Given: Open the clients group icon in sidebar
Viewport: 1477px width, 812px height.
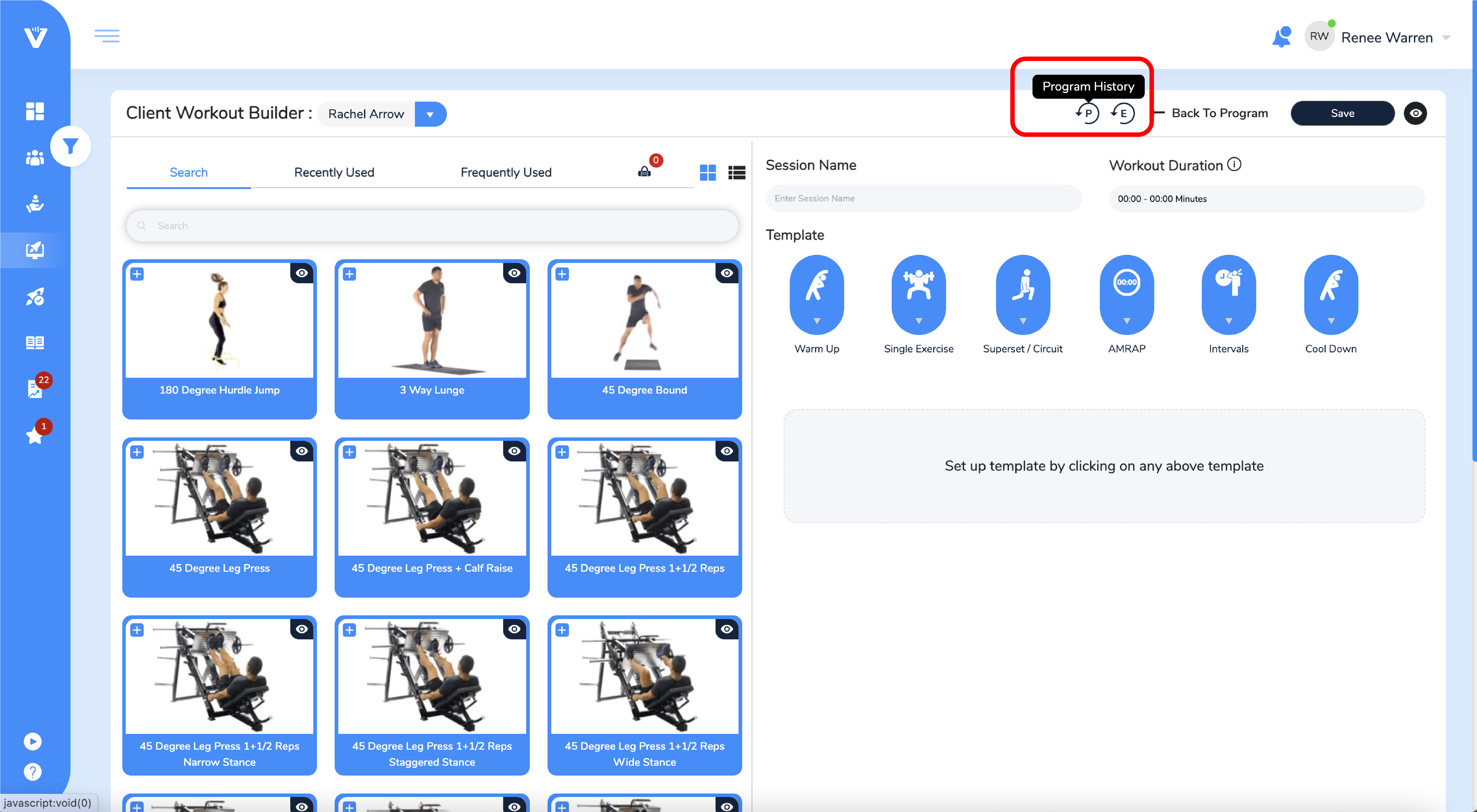Looking at the screenshot, I should click(35, 158).
